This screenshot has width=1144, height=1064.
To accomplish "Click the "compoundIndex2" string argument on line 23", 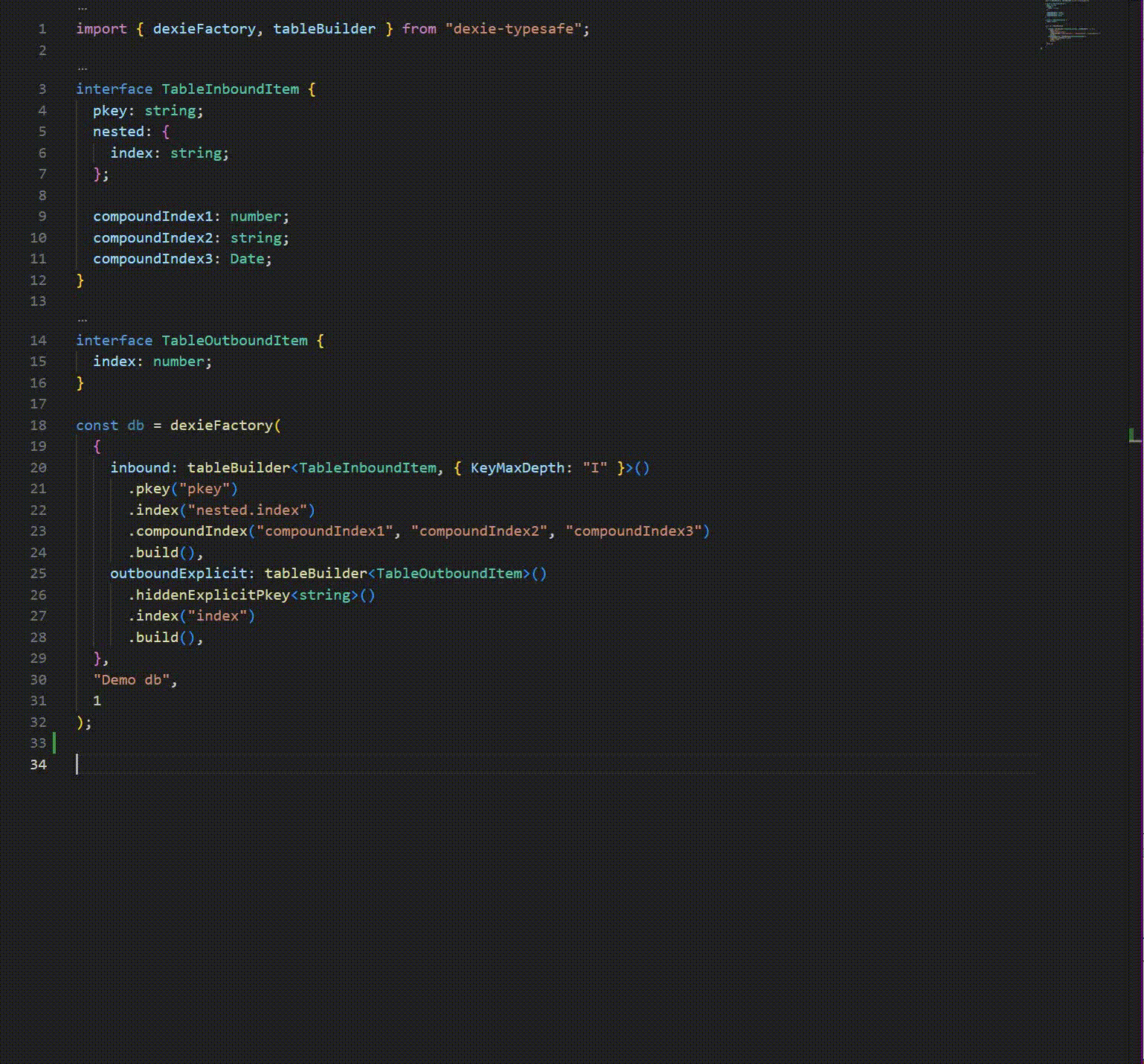I will [479, 531].
